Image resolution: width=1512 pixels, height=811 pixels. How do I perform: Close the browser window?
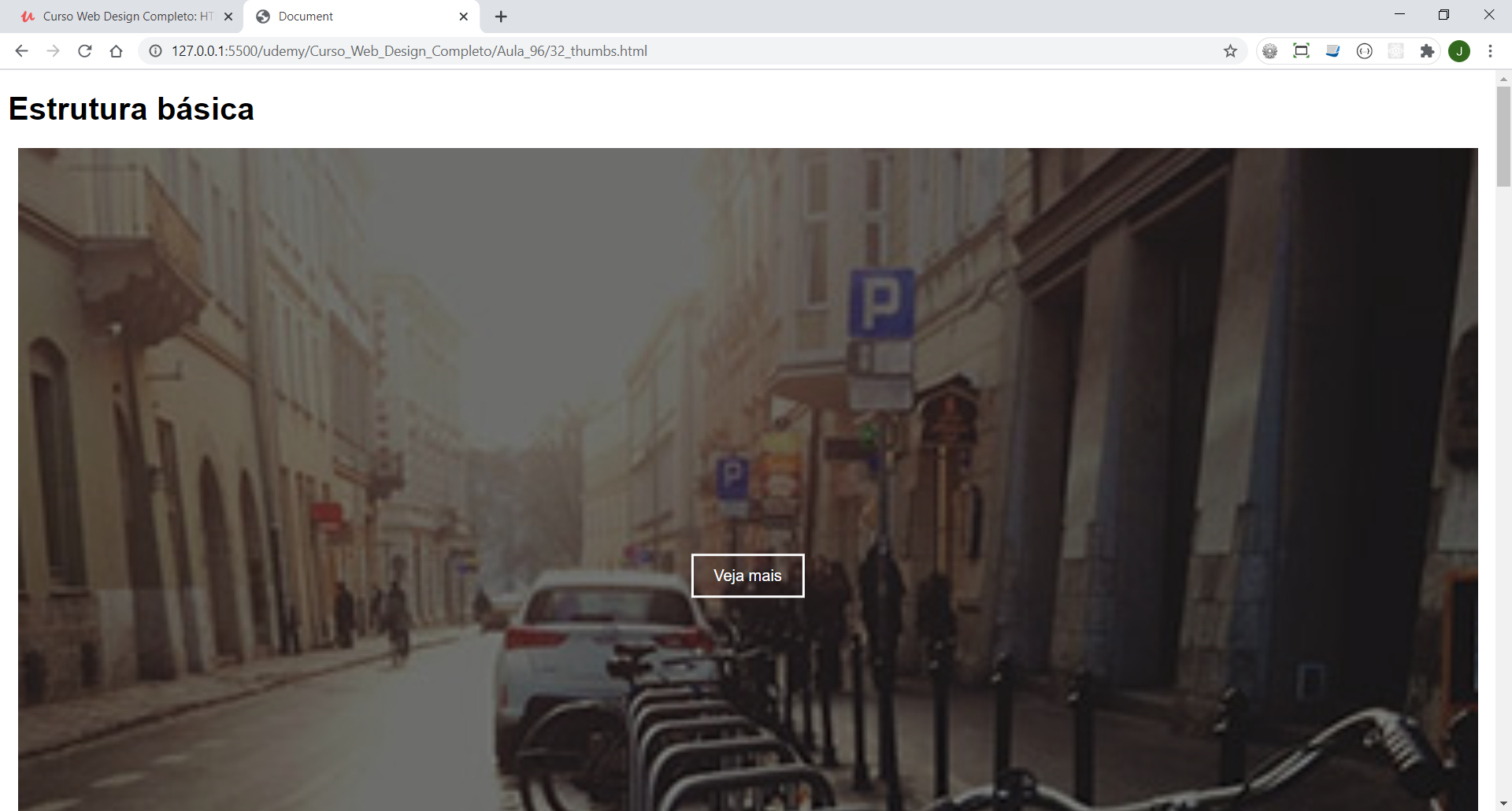pos(1488,14)
